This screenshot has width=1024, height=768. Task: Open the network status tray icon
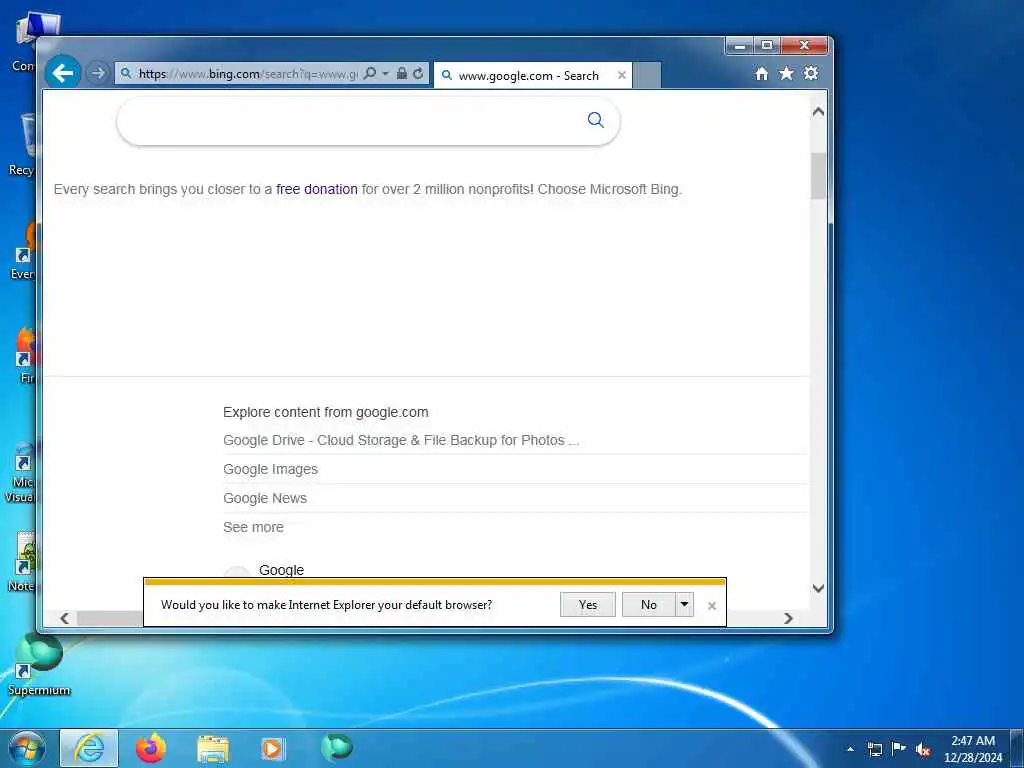tap(874, 749)
